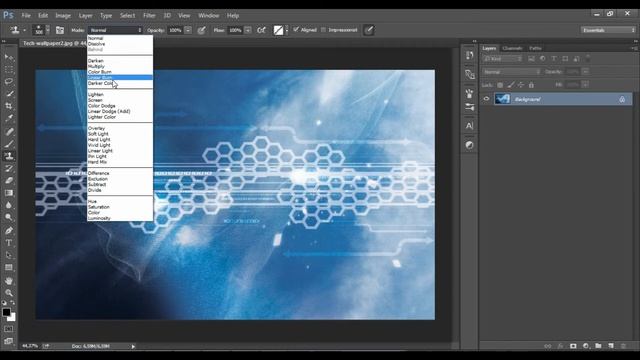640x360 pixels.
Task: Select the History Brush tool
Action: tap(9, 168)
